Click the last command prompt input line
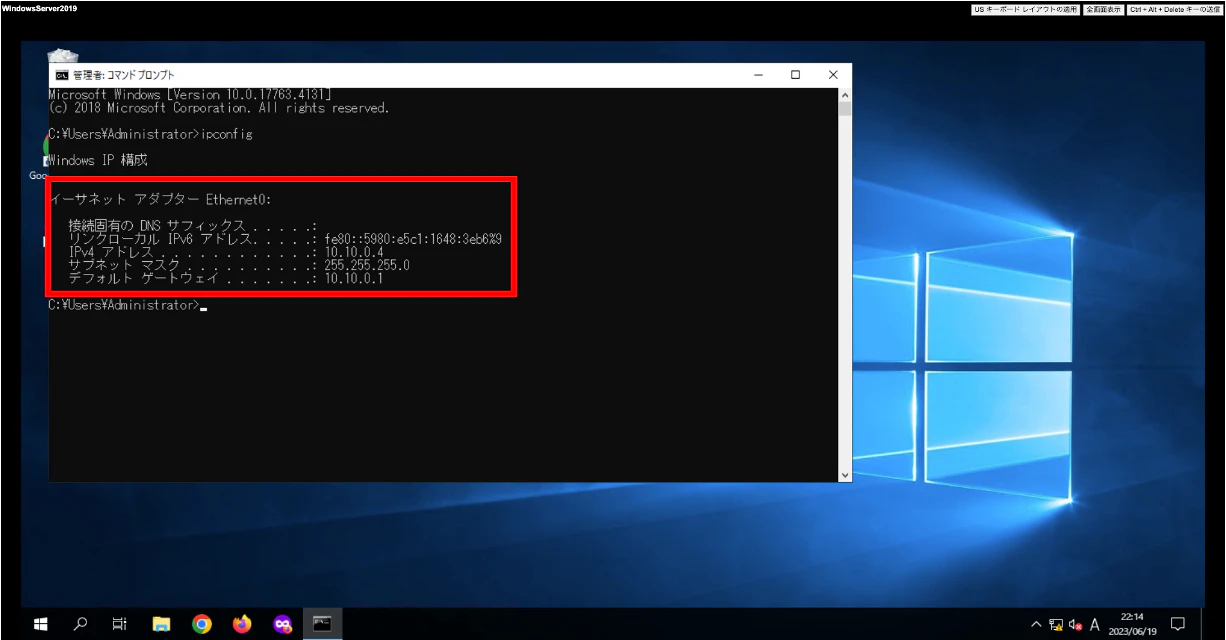Image resolution: width=1226 pixels, height=640 pixels. click(126, 304)
